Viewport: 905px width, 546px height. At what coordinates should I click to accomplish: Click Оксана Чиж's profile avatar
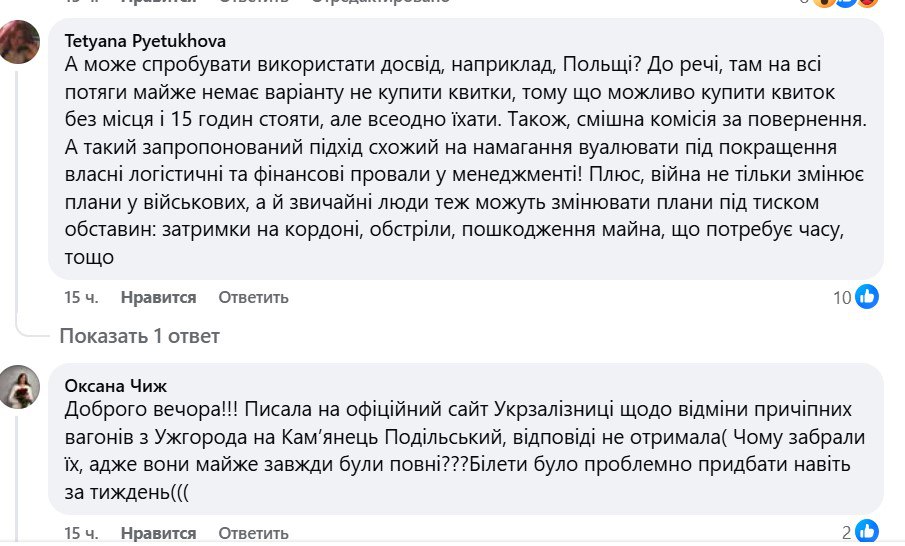pyautogui.click(x=20, y=387)
